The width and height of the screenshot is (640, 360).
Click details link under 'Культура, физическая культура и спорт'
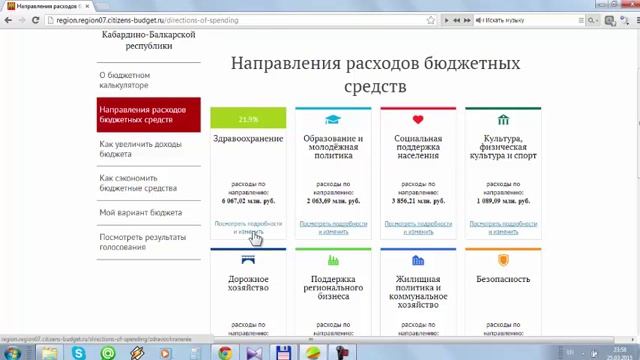pos(503,228)
